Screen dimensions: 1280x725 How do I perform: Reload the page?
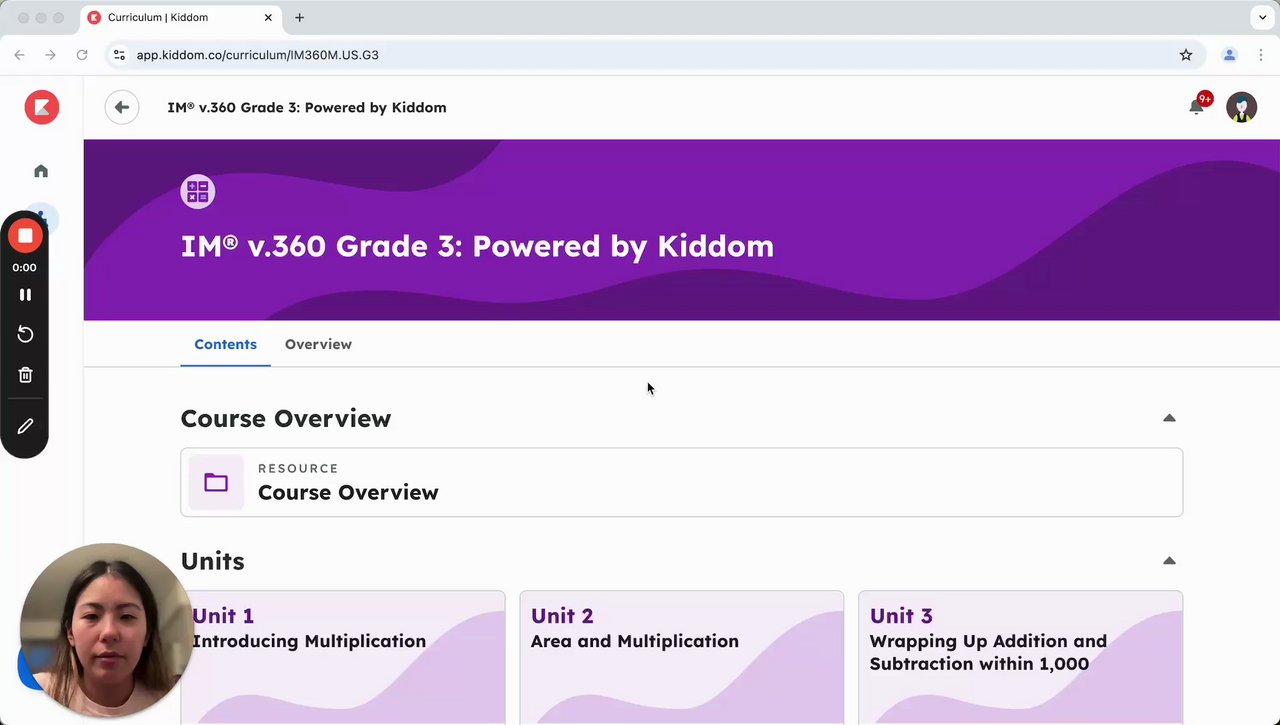pyautogui.click(x=82, y=55)
